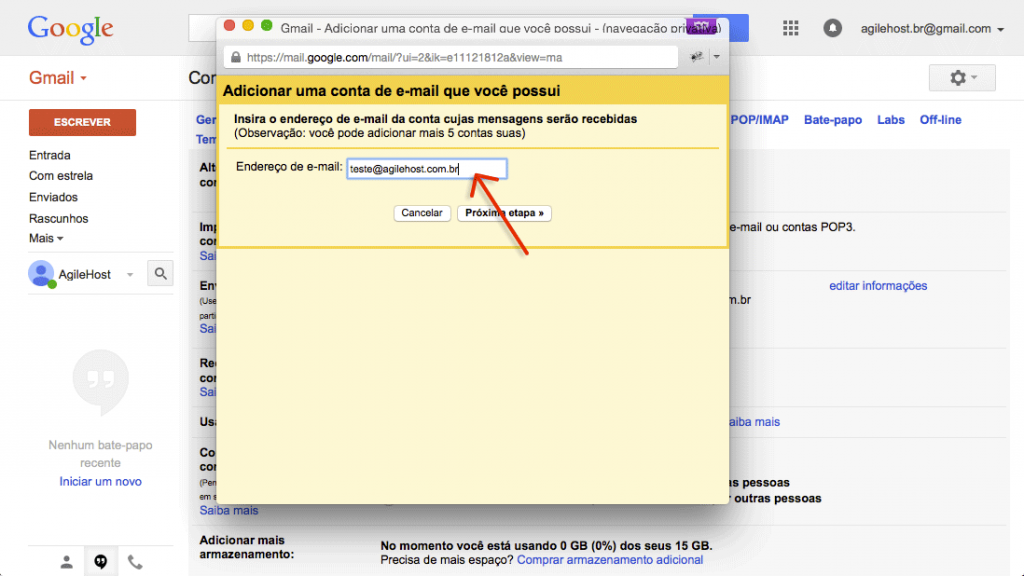The image size is (1024, 576).
Task: Open the Entrada folder
Action: (50, 155)
